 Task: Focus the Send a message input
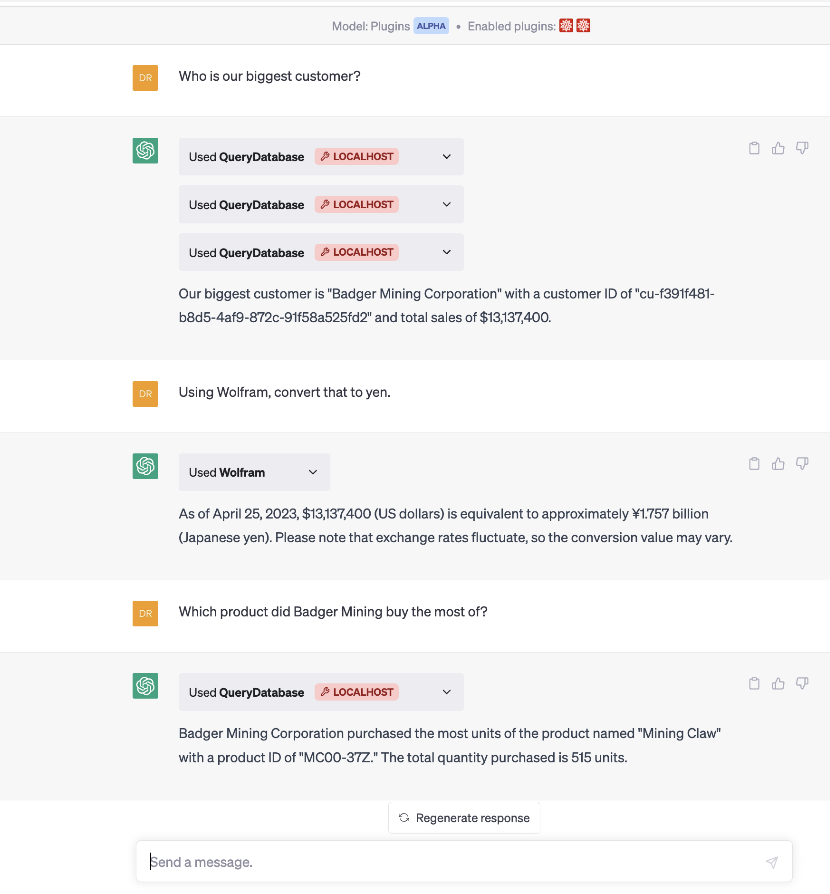(x=450, y=862)
